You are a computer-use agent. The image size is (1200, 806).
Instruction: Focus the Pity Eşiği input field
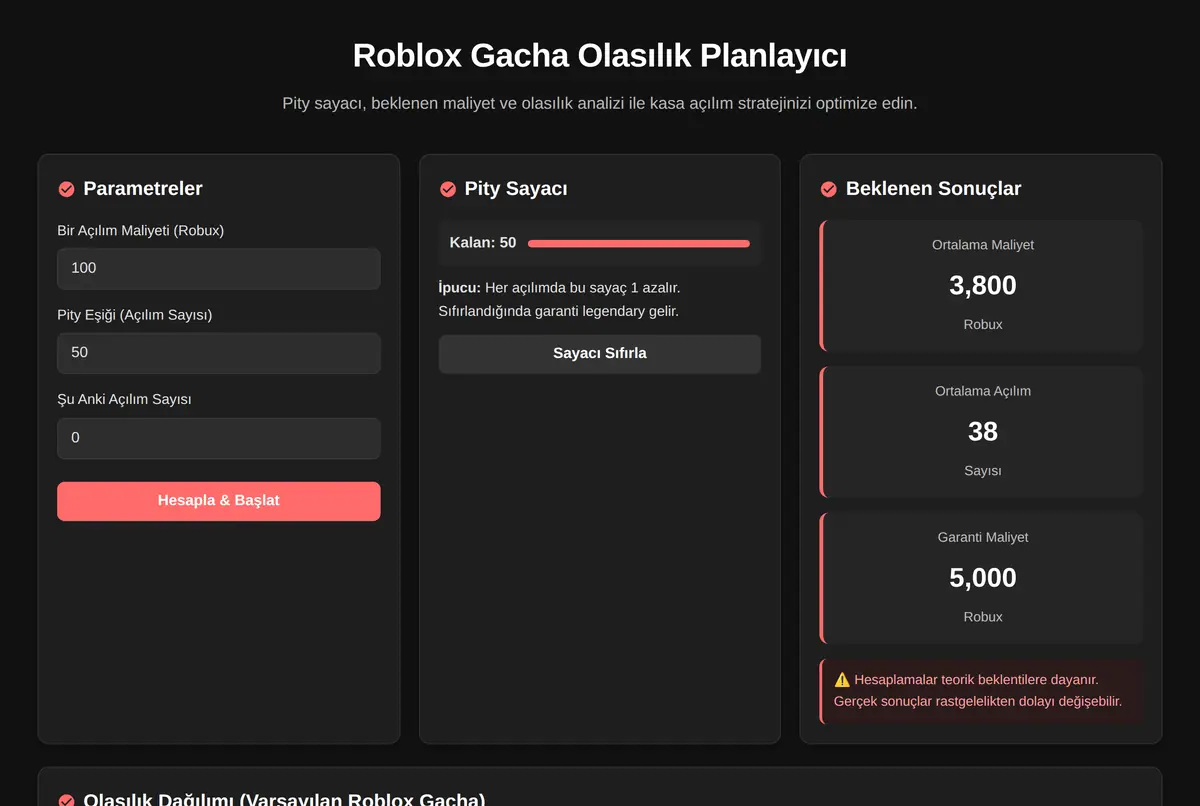click(x=219, y=353)
